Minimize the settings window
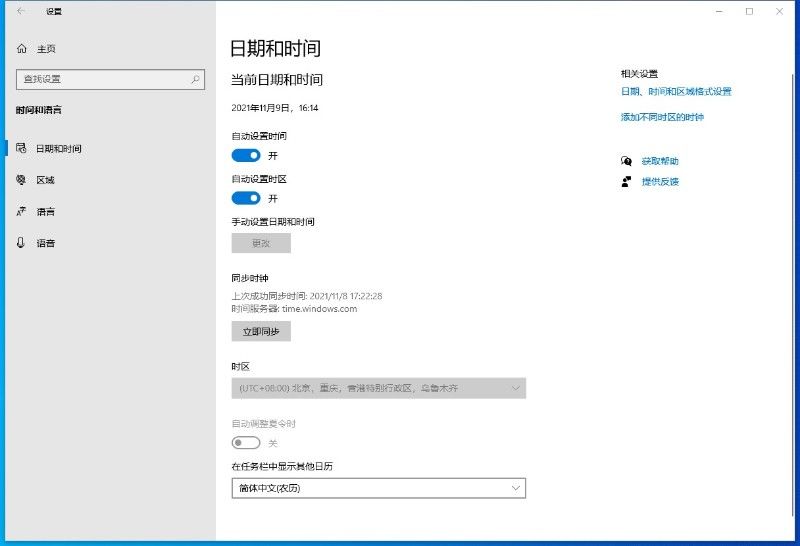800x546 pixels. click(x=719, y=11)
